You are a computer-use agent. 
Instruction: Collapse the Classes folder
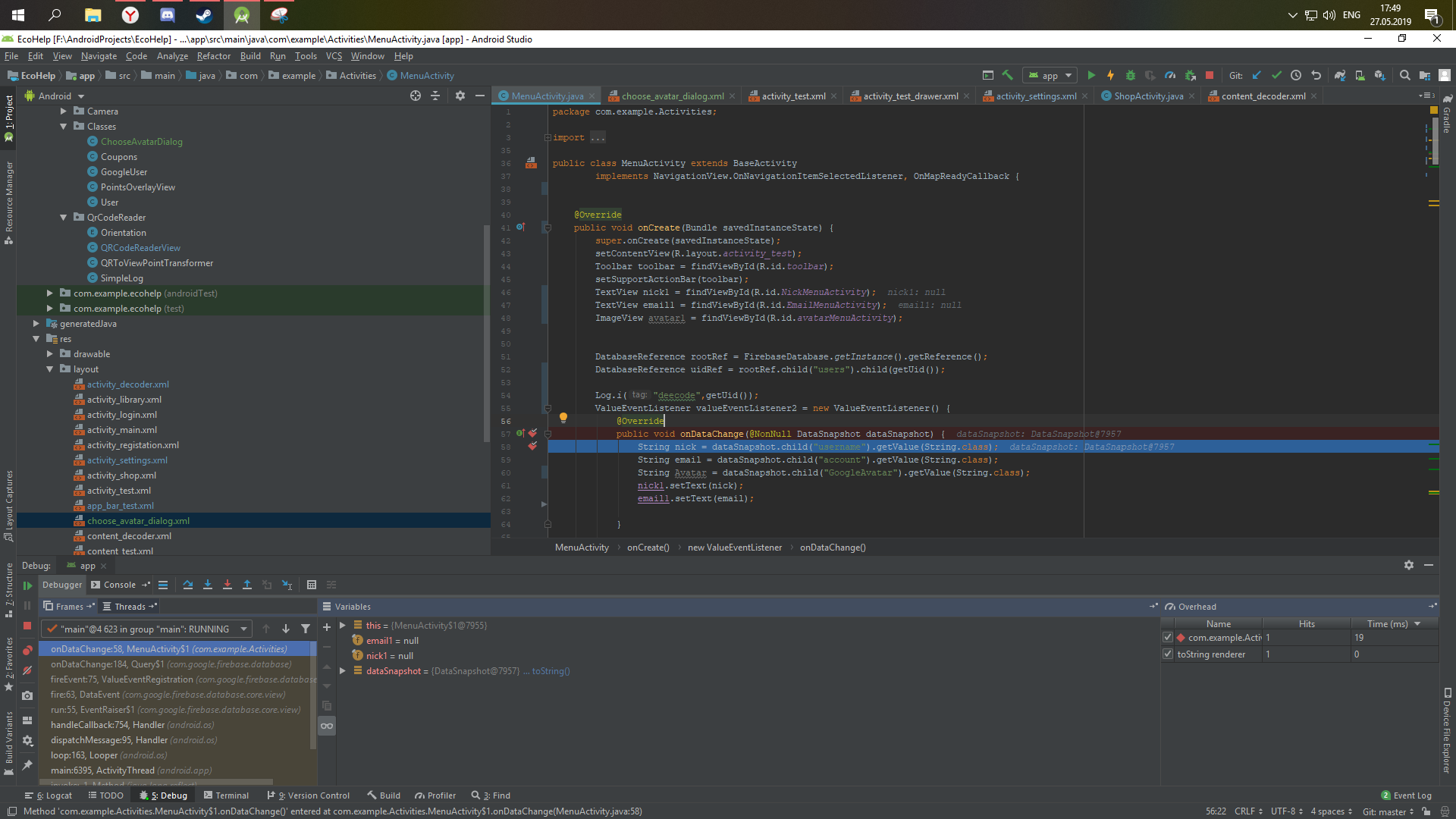pos(64,127)
